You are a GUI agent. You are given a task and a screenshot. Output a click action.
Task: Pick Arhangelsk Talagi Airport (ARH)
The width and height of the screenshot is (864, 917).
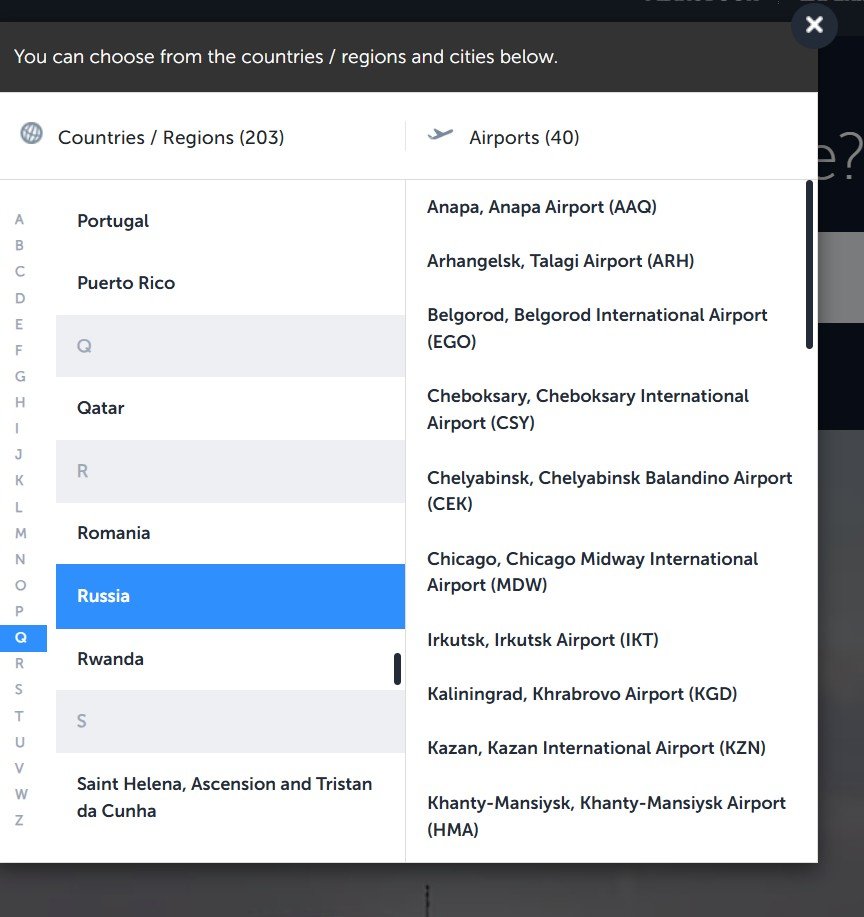tap(560, 261)
